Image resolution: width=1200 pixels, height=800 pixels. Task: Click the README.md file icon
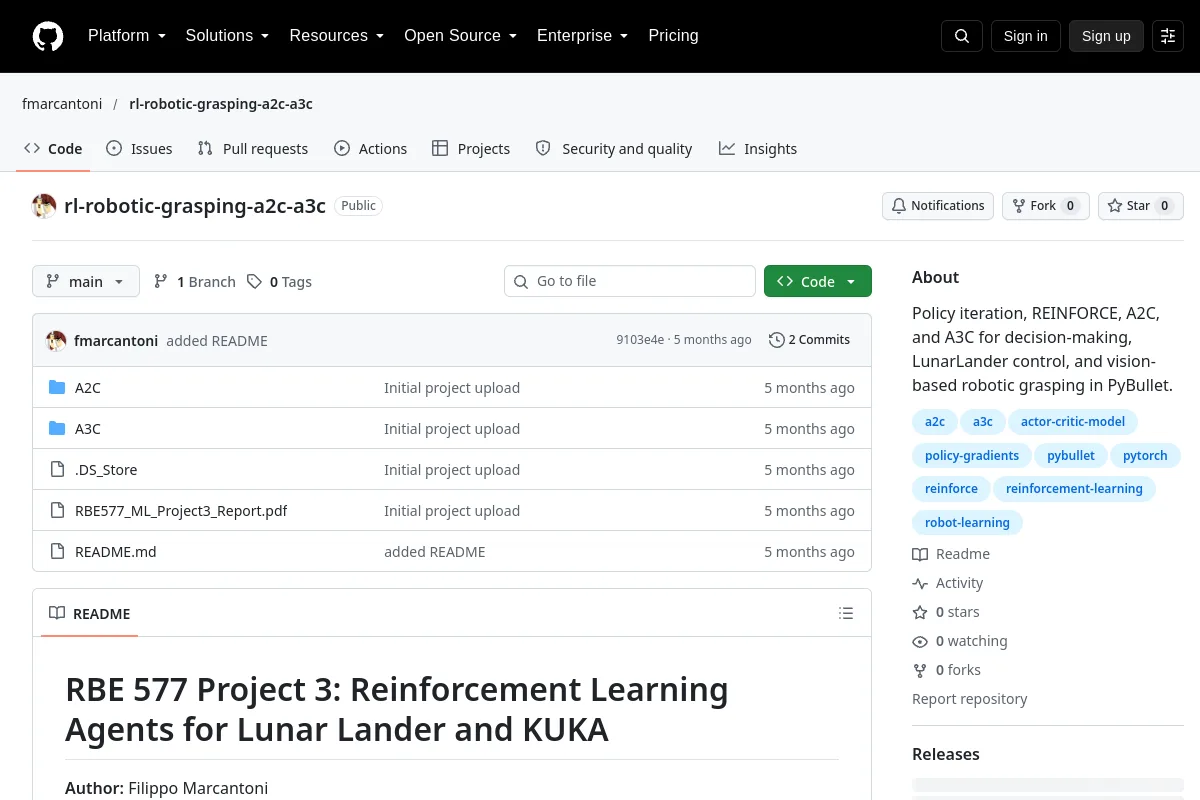tap(57, 552)
